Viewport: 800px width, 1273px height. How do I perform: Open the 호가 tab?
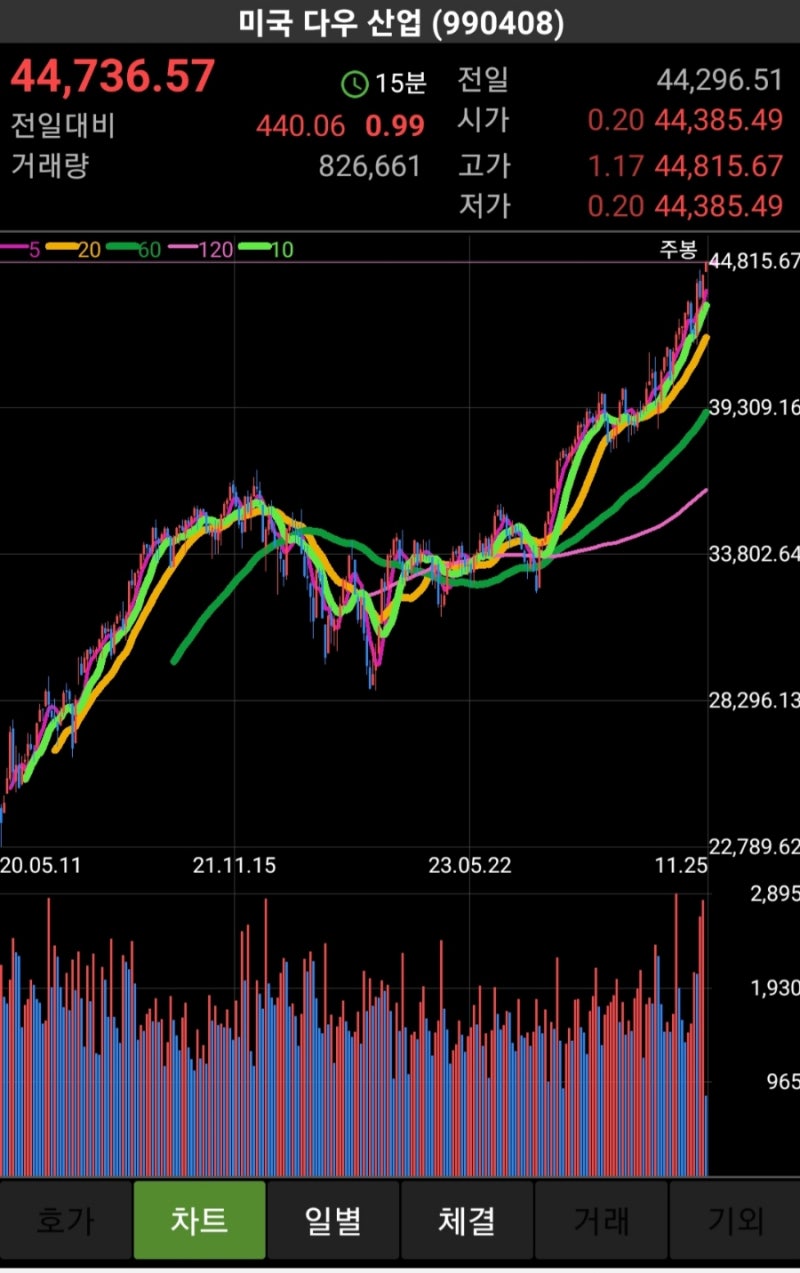point(65,1220)
